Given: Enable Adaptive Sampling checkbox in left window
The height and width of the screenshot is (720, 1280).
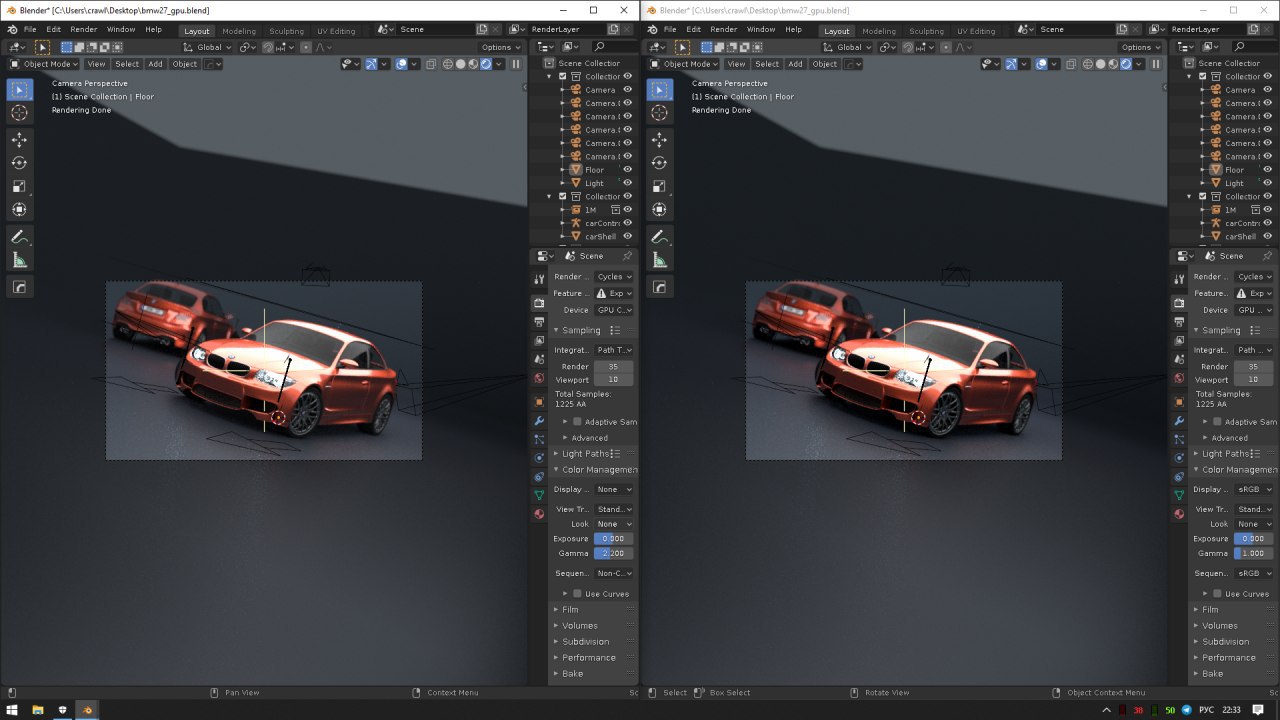Looking at the screenshot, I should click(577, 422).
